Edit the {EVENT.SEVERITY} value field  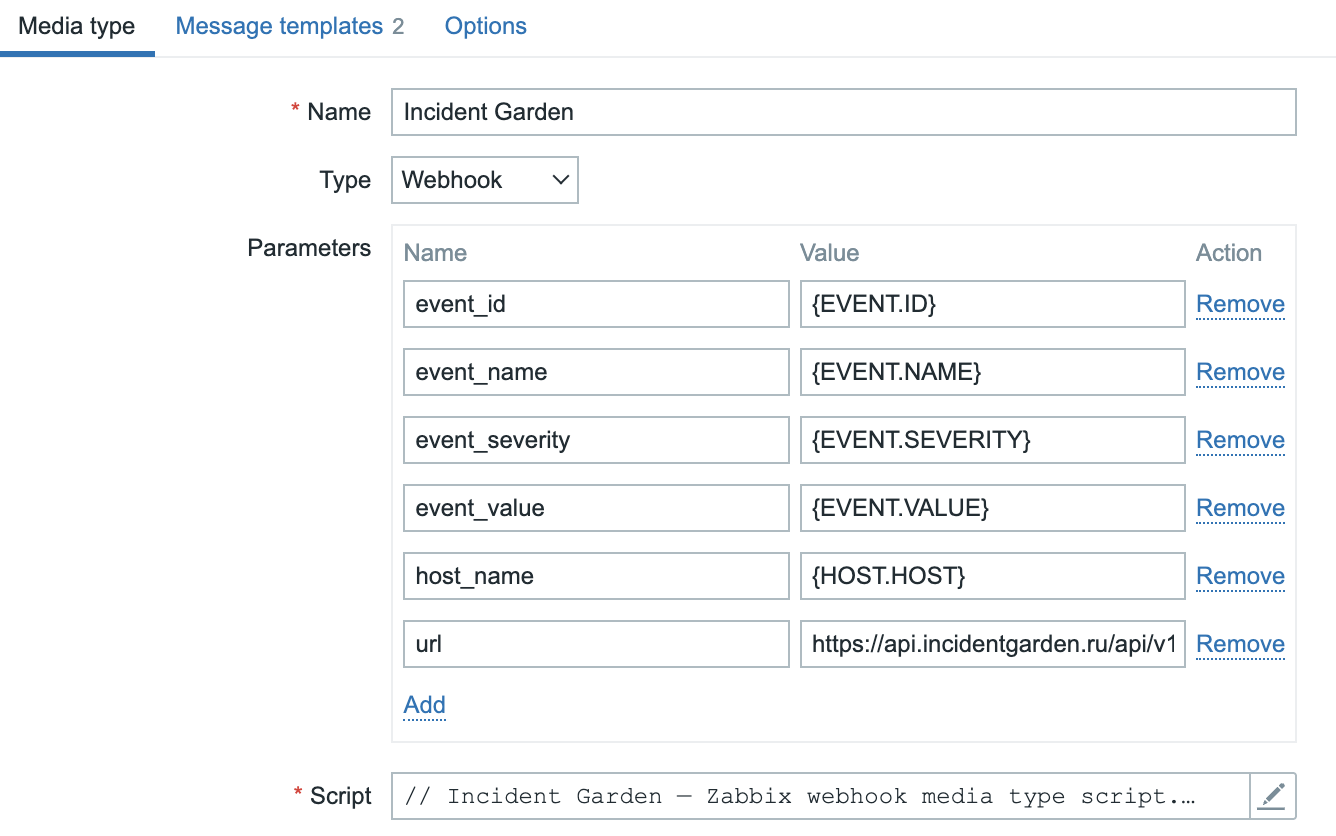992,440
